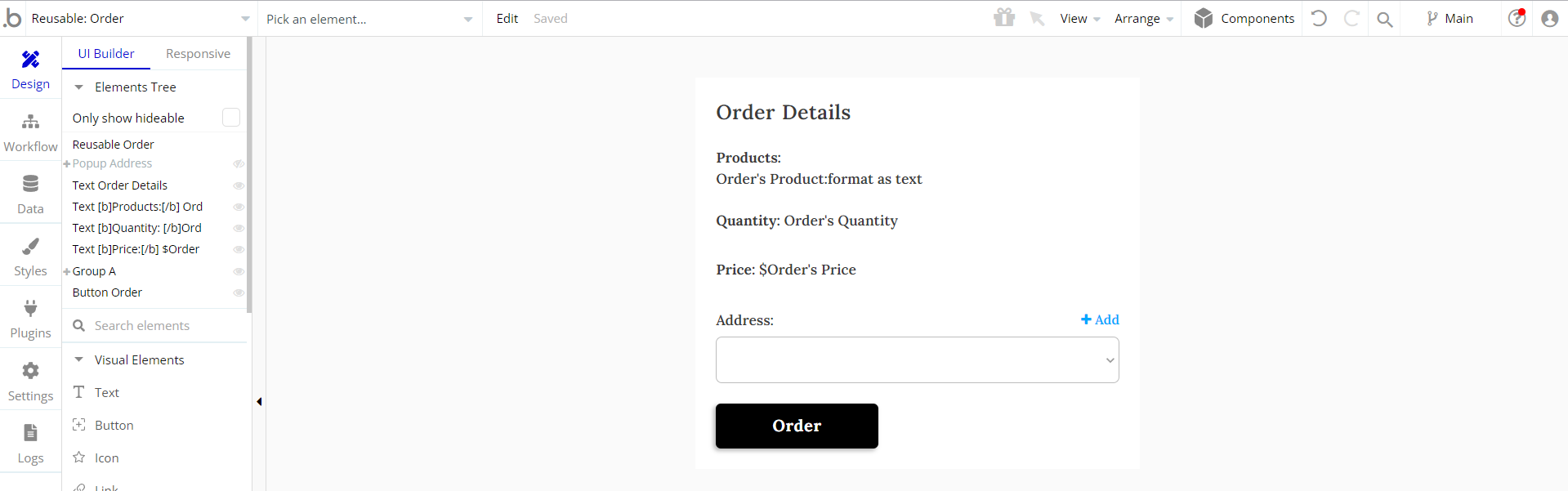1568x491 pixels.
Task: Toggle visibility eye for Button Order
Action: pyautogui.click(x=239, y=292)
